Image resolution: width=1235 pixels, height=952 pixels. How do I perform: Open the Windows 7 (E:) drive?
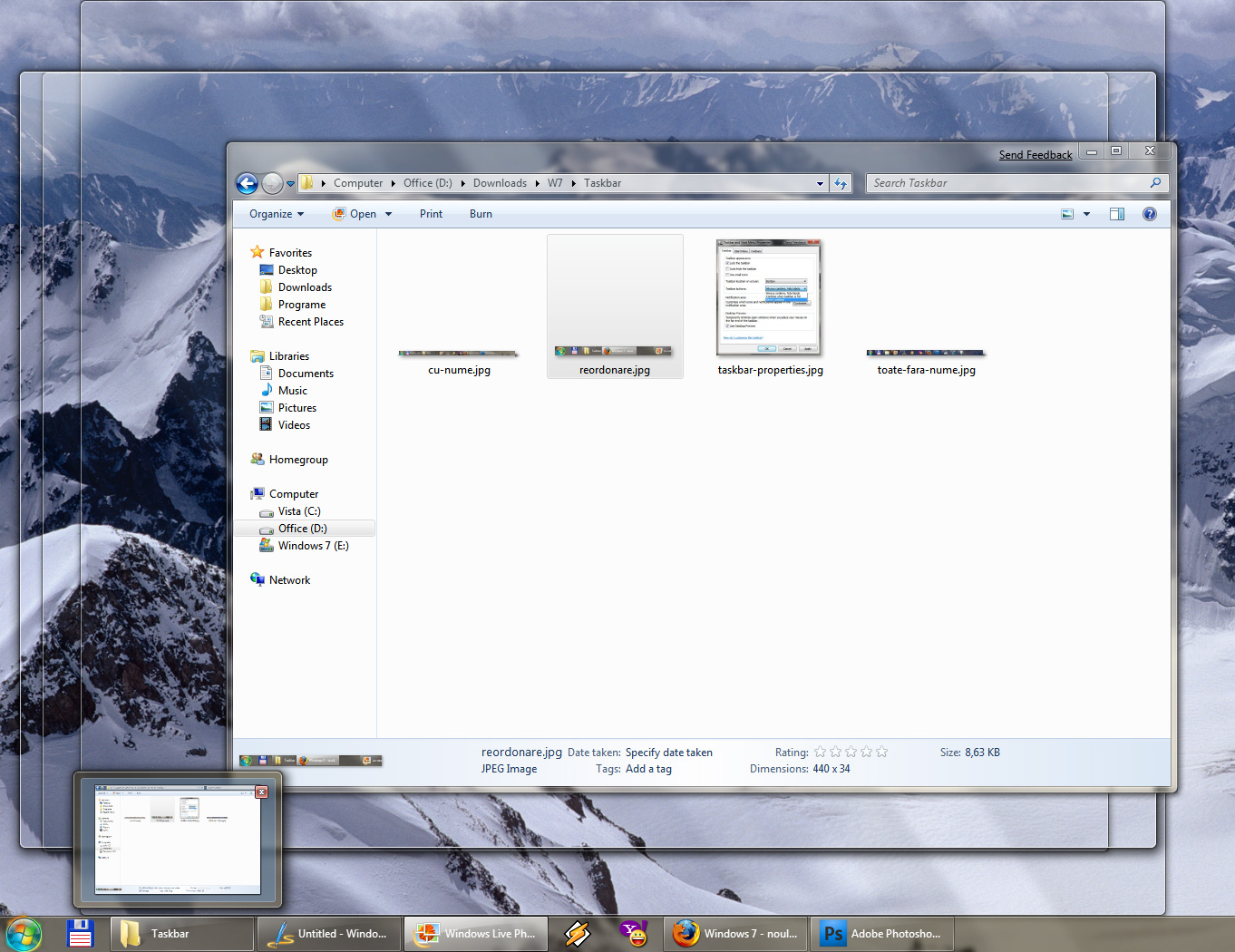pyautogui.click(x=304, y=546)
